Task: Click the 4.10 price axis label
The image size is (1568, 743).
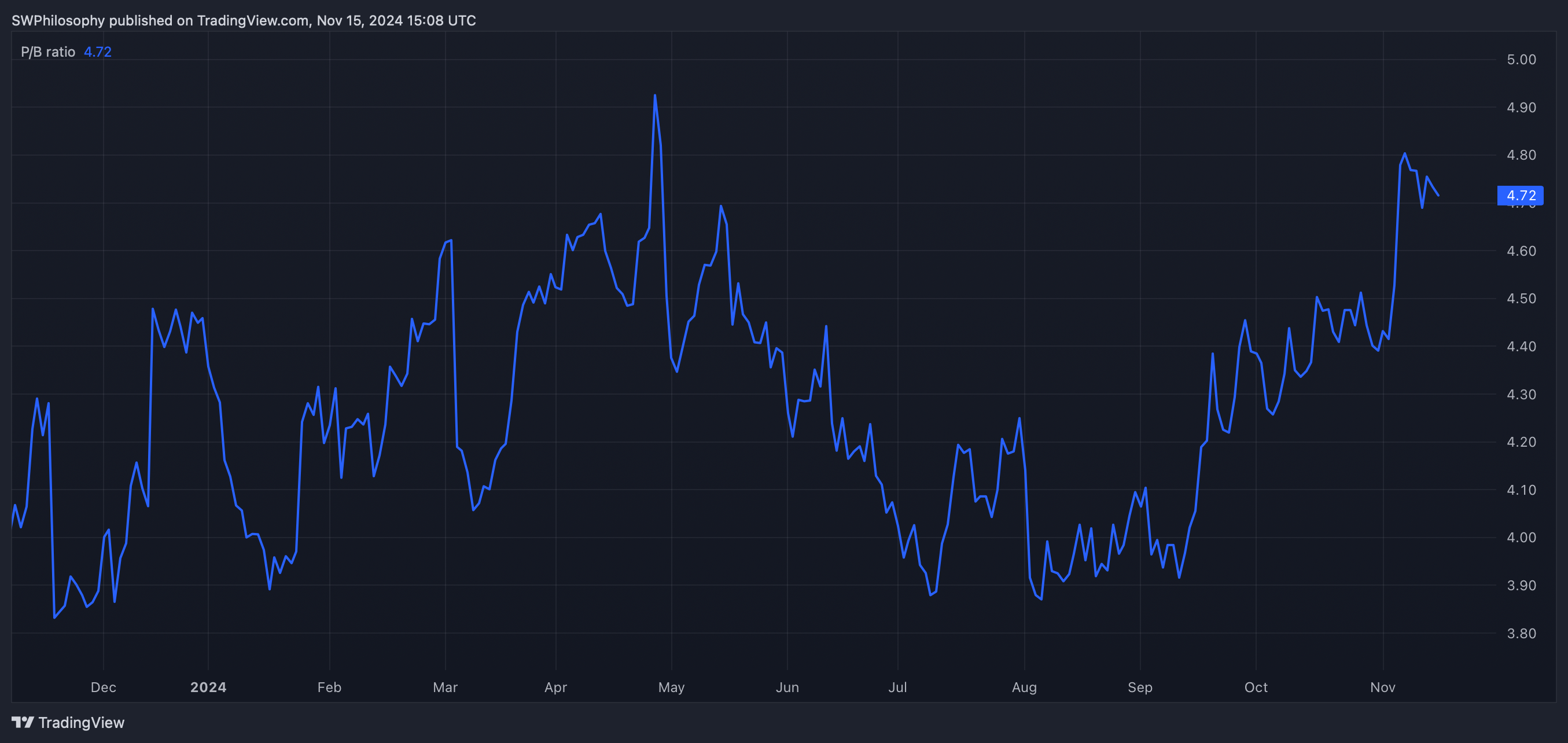Action: (x=1521, y=490)
